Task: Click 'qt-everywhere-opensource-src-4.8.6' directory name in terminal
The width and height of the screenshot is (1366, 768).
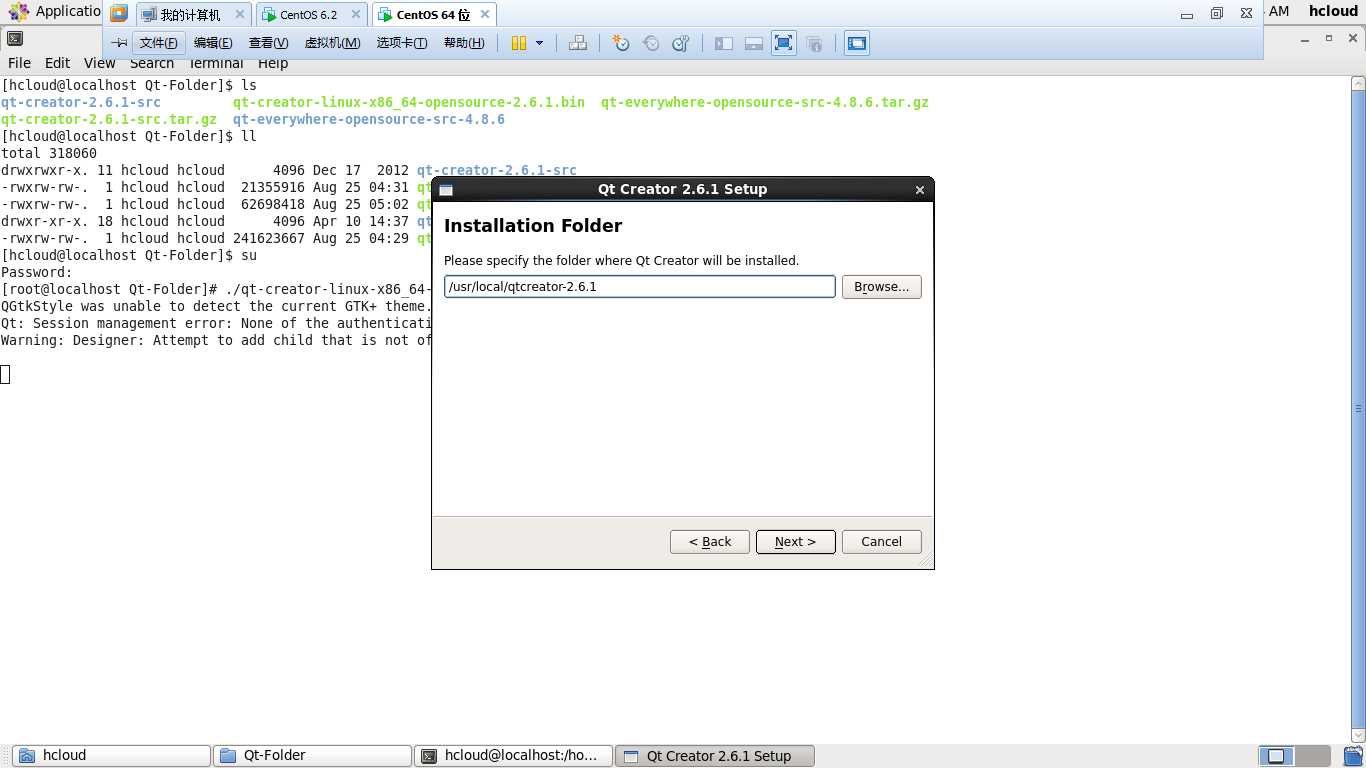Action: pos(369,119)
